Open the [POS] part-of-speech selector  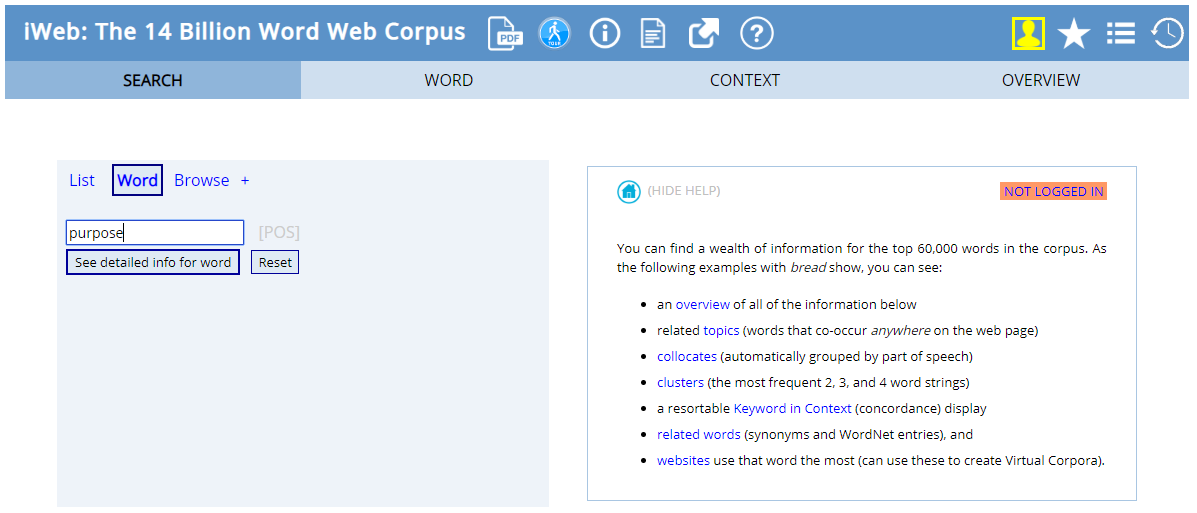[279, 233]
